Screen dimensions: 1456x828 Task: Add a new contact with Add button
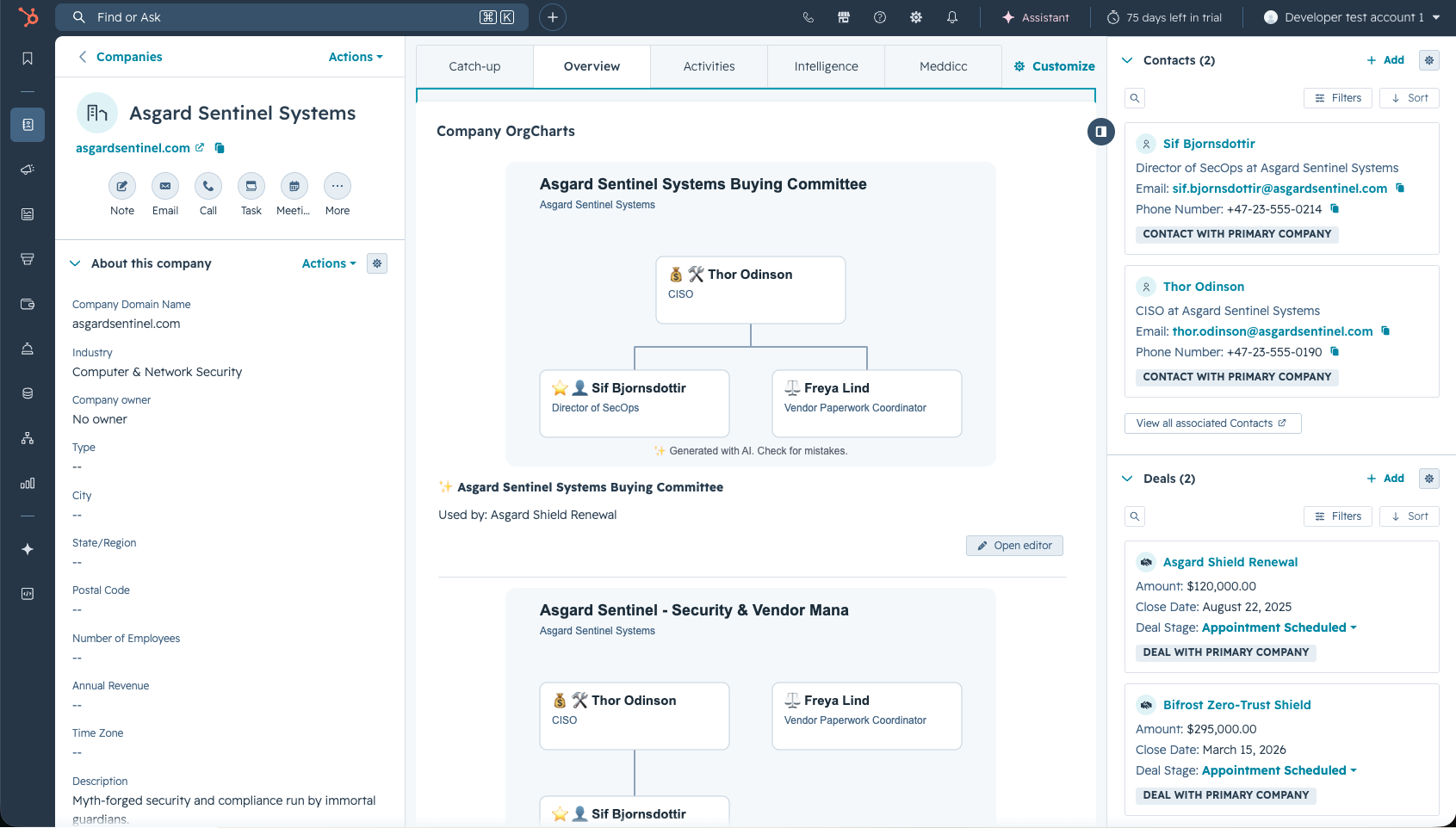(x=1385, y=60)
